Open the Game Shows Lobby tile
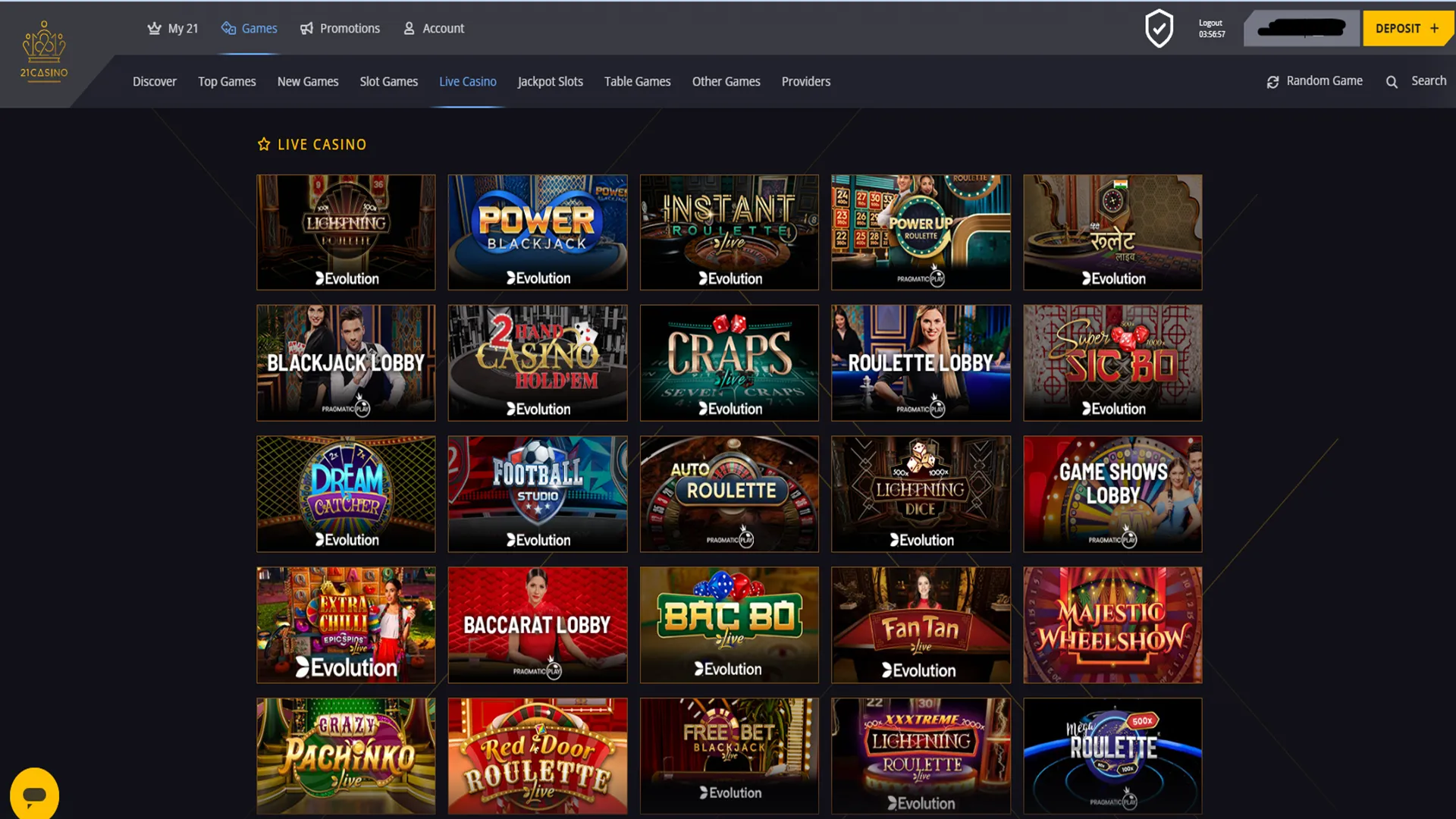The image size is (1456, 819). click(x=1112, y=494)
